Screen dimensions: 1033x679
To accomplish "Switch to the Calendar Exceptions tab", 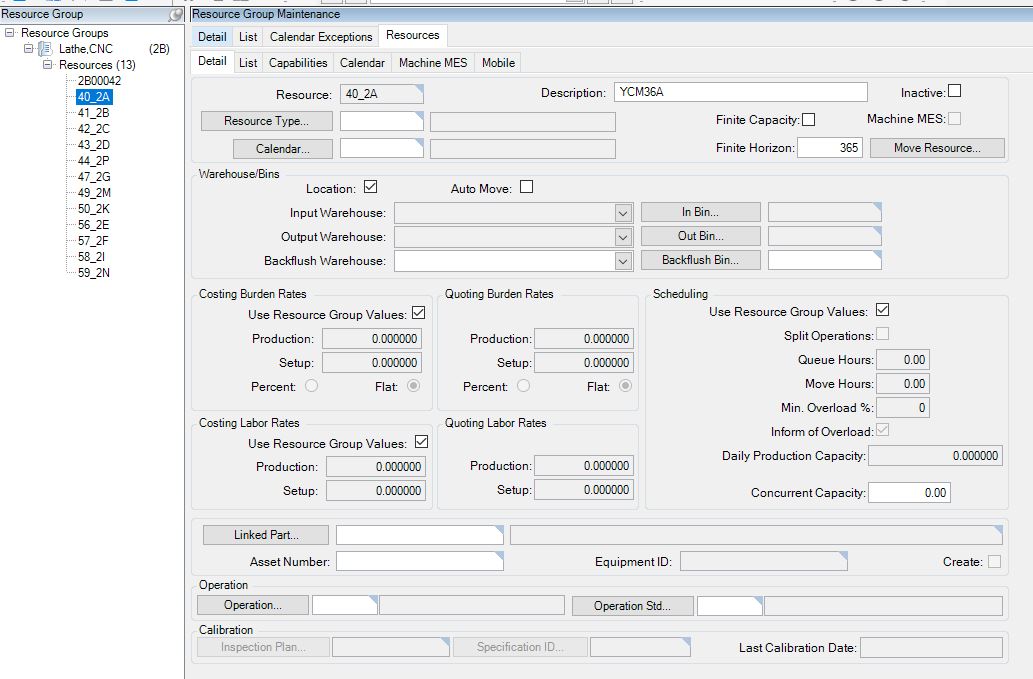I will [x=321, y=37].
